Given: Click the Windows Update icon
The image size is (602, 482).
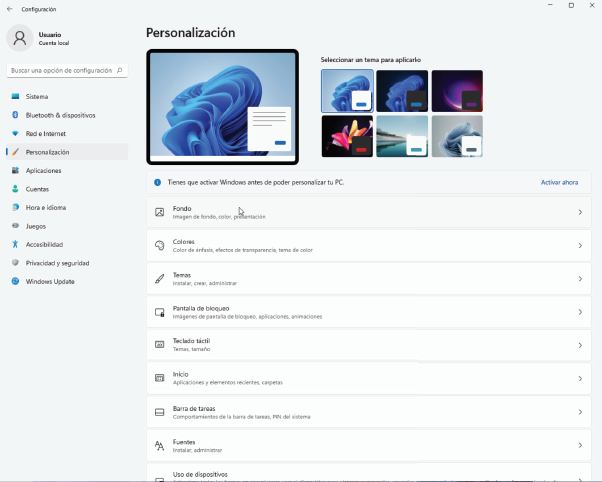Looking at the screenshot, I should tap(15, 281).
